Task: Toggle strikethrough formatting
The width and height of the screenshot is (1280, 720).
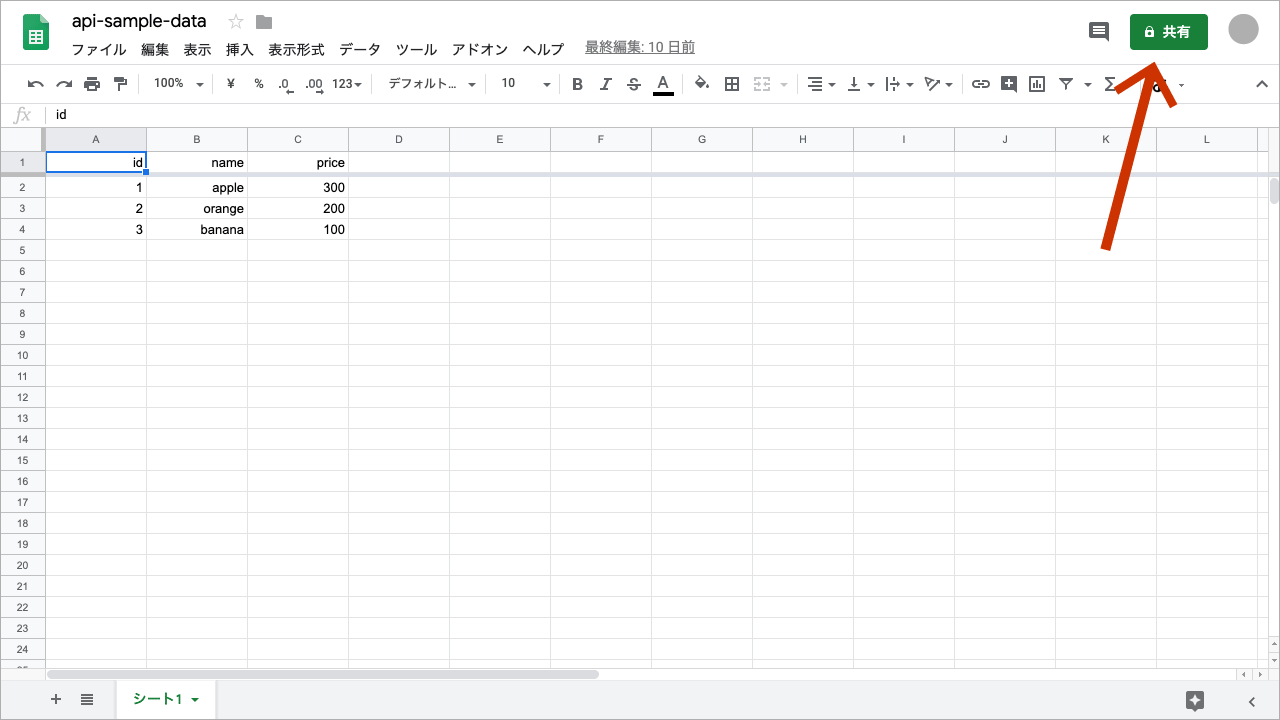Action: [634, 84]
